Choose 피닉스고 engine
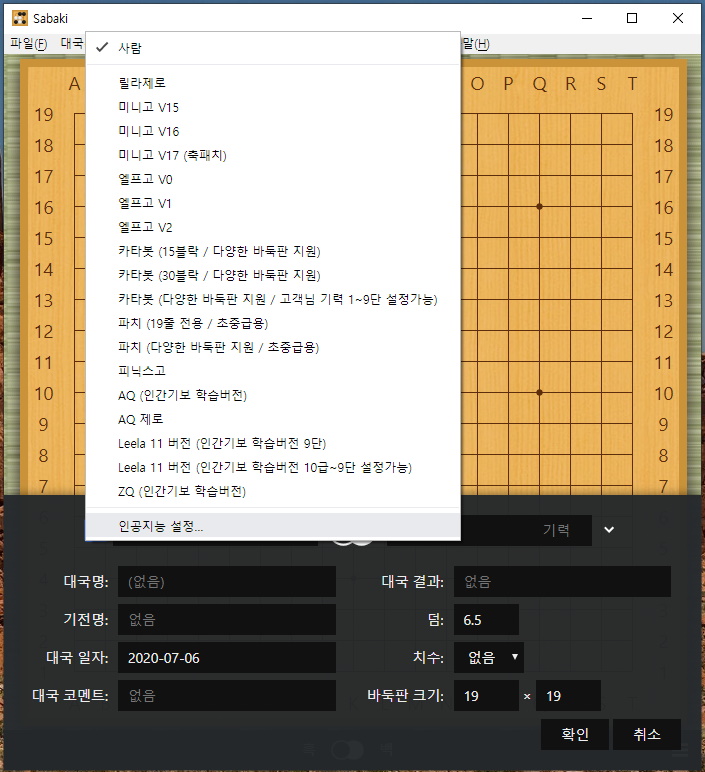This screenshot has width=705, height=772. click(x=273, y=371)
